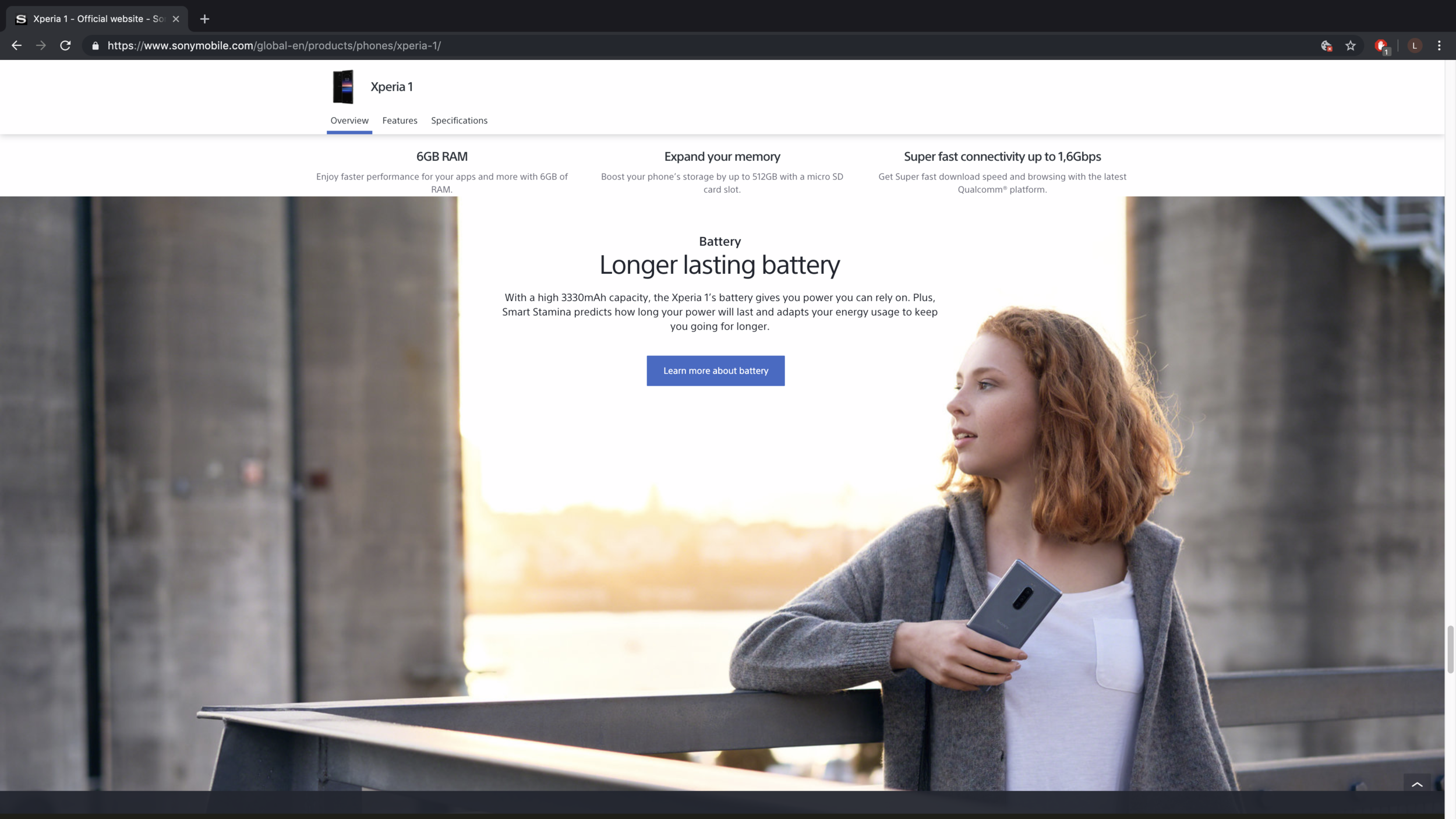
Task: Click the Xperia 1 product title
Action: pos(391,87)
